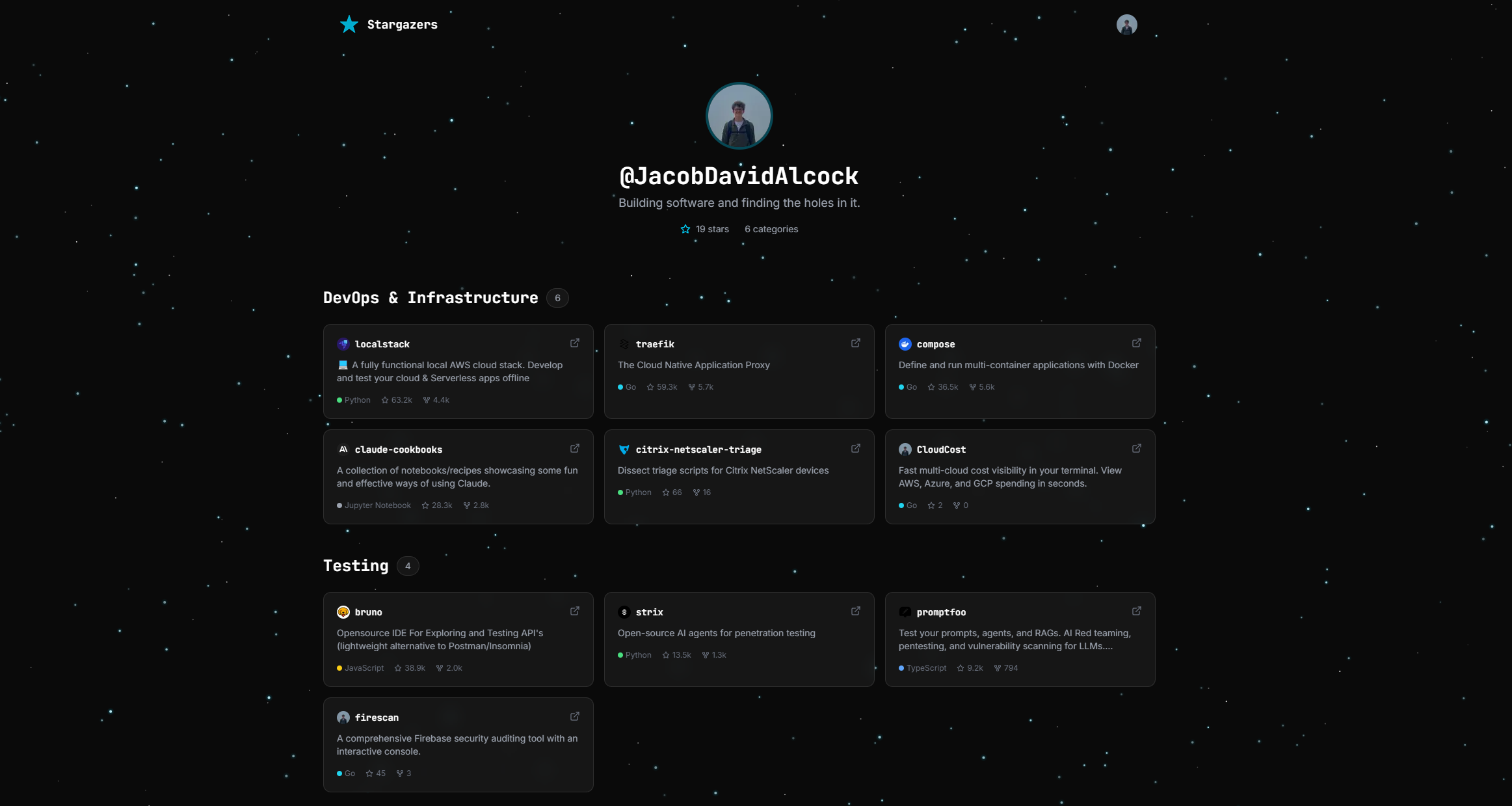
Task: Open the external link on the CloudCost card
Action: pyautogui.click(x=1136, y=448)
